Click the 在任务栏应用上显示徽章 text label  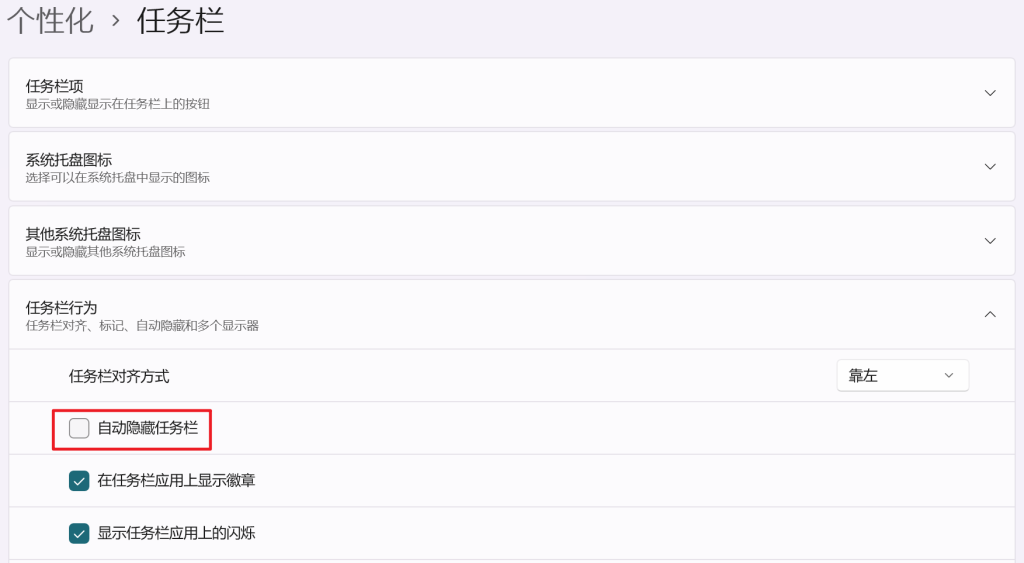pos(176,481)
